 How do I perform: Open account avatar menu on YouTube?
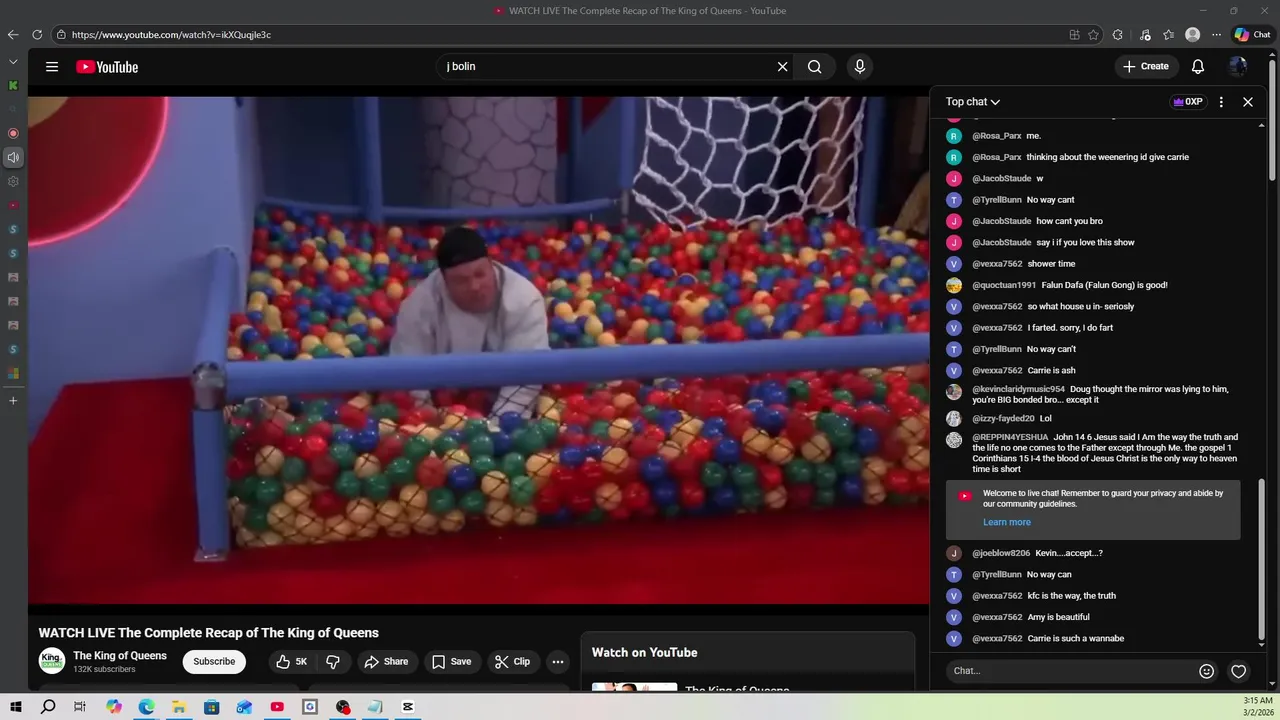pos(1238,67)
